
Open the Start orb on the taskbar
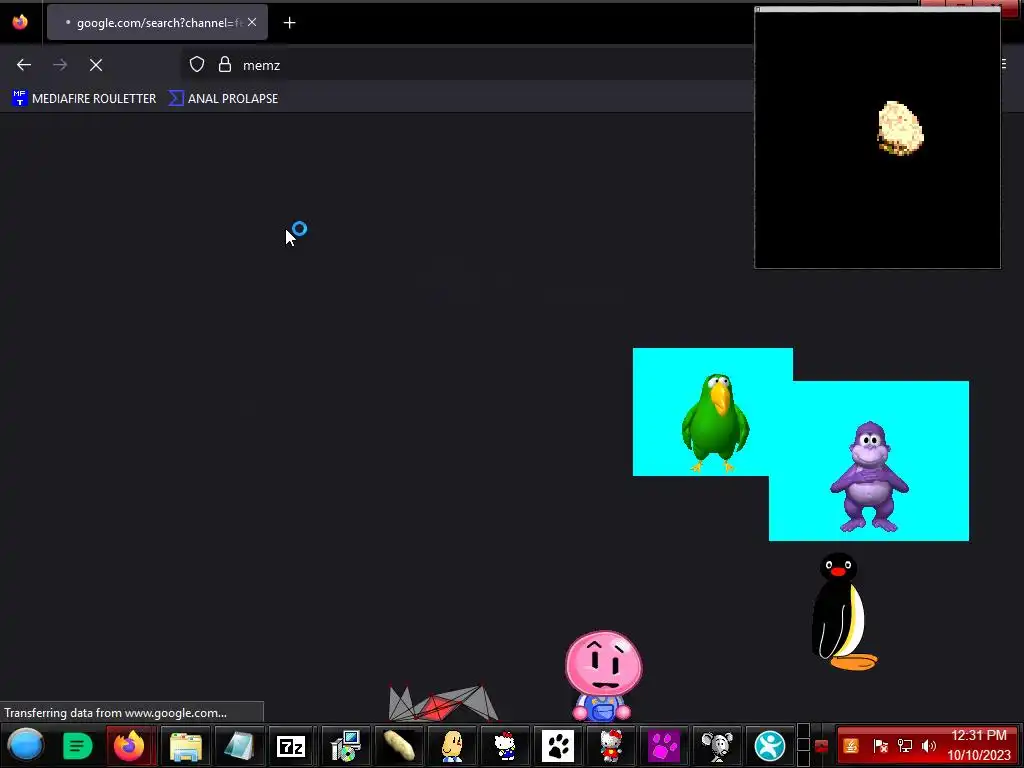pyautogui.click(x=25, y=745)
